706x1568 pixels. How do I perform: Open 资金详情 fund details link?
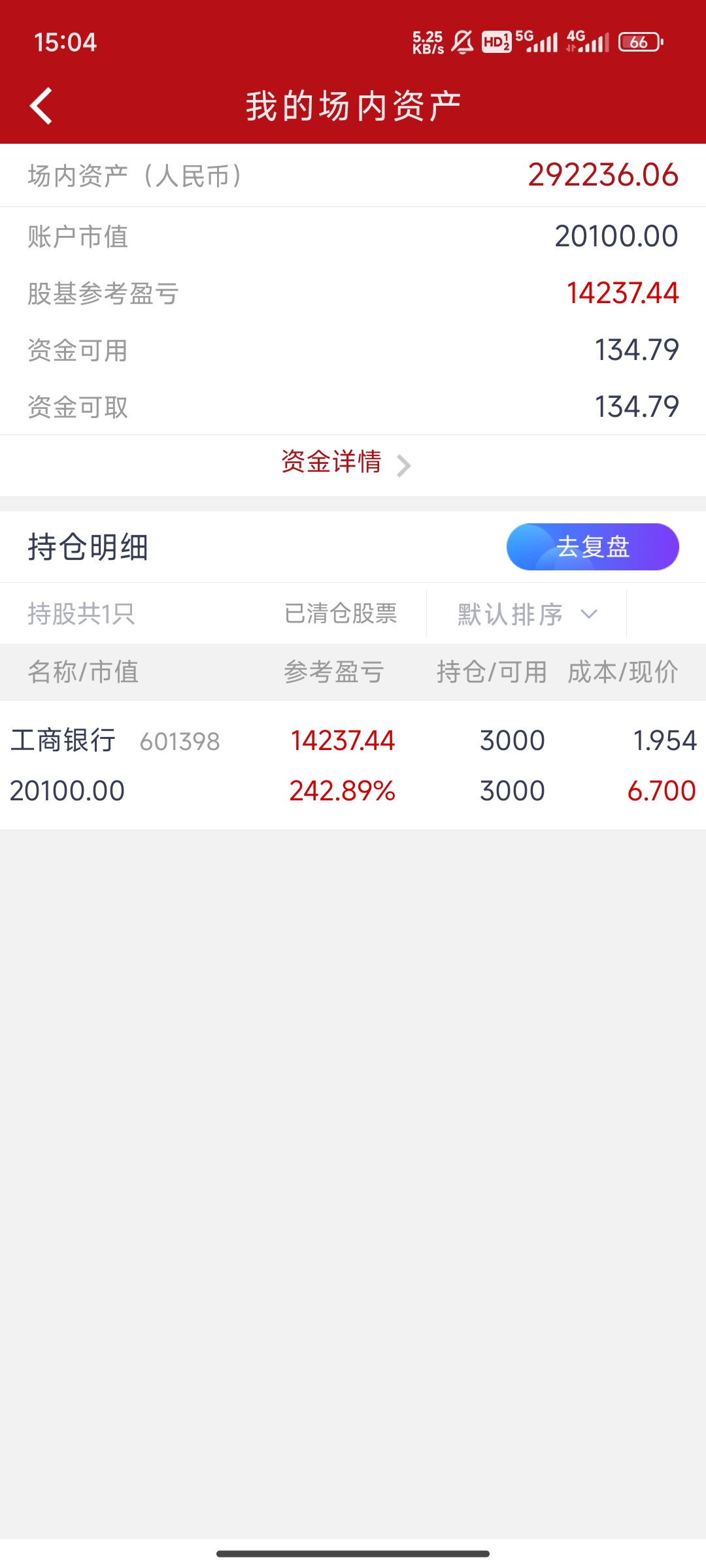[331, 462]
